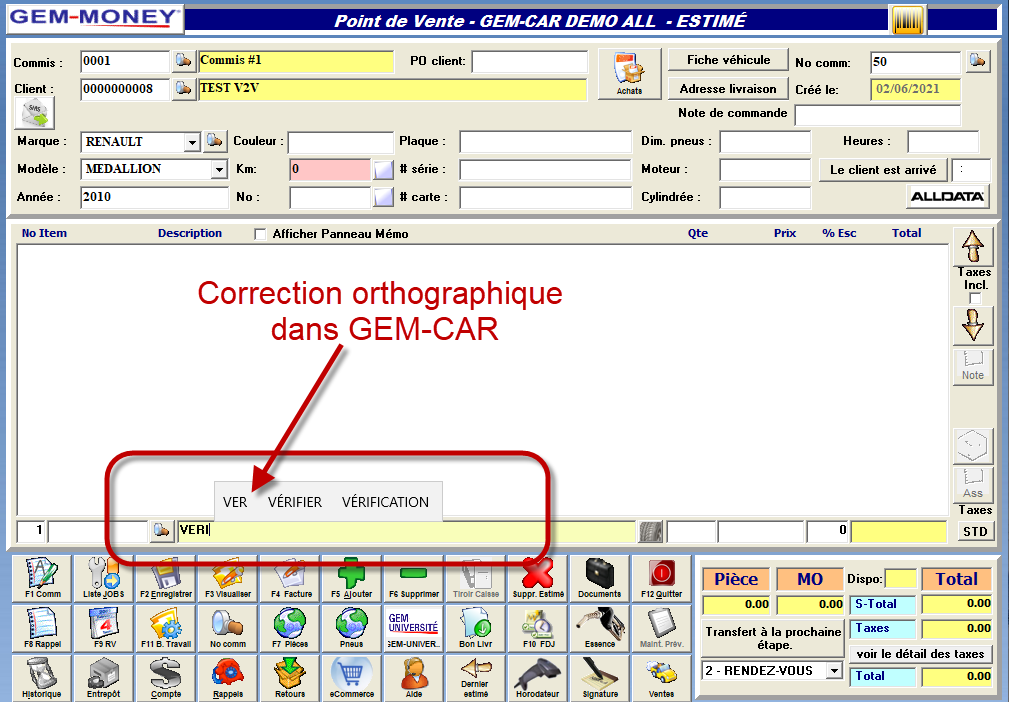1009x702 pixels.
Task: Click the lookup icon next to Marque dropdown
Action: [x=214, y=142]
